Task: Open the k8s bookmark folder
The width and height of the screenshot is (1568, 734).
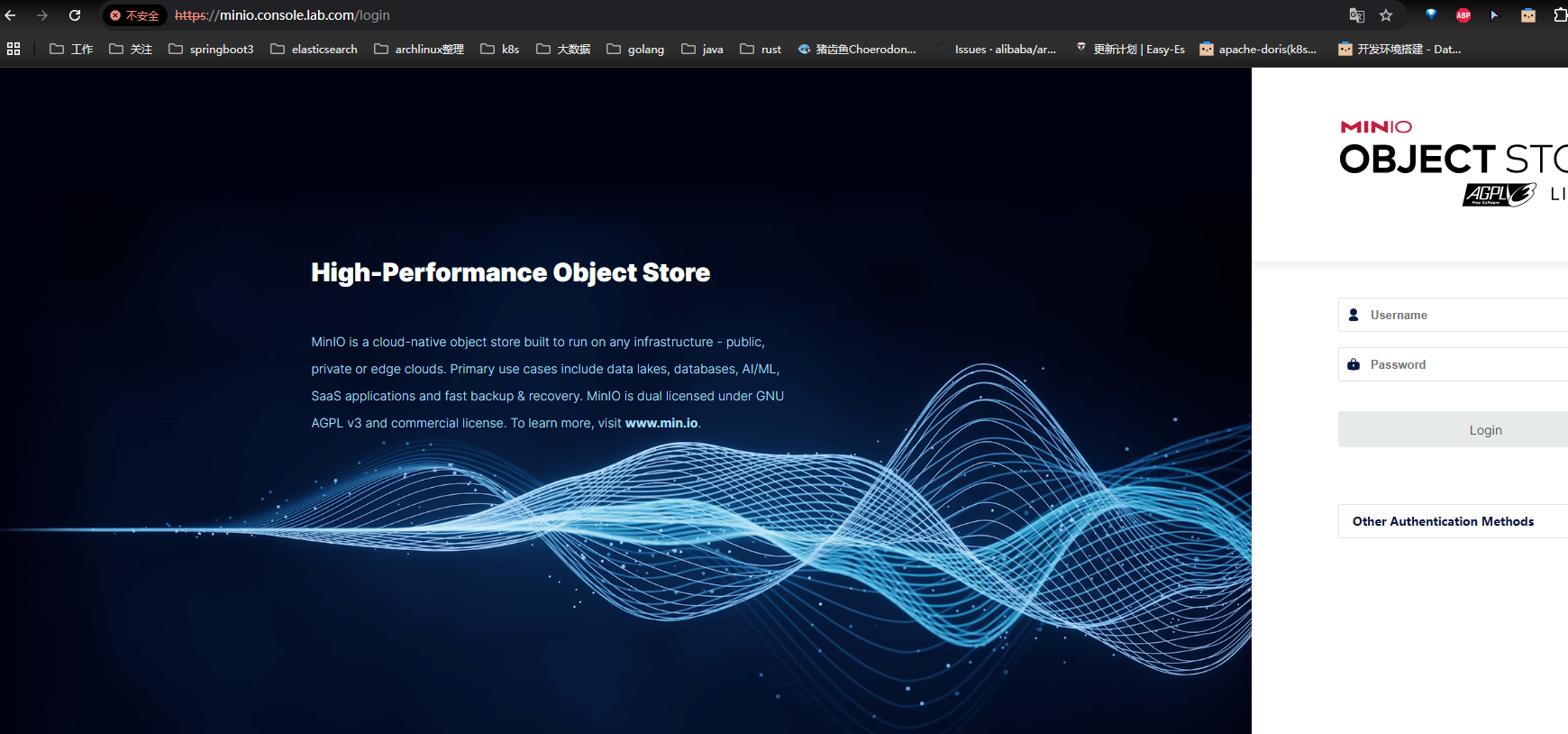Action: pos(500,49)
